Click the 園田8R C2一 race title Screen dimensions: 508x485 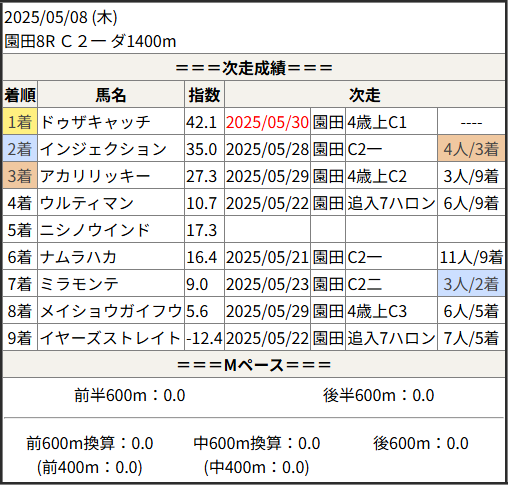(x=90, y=41)
